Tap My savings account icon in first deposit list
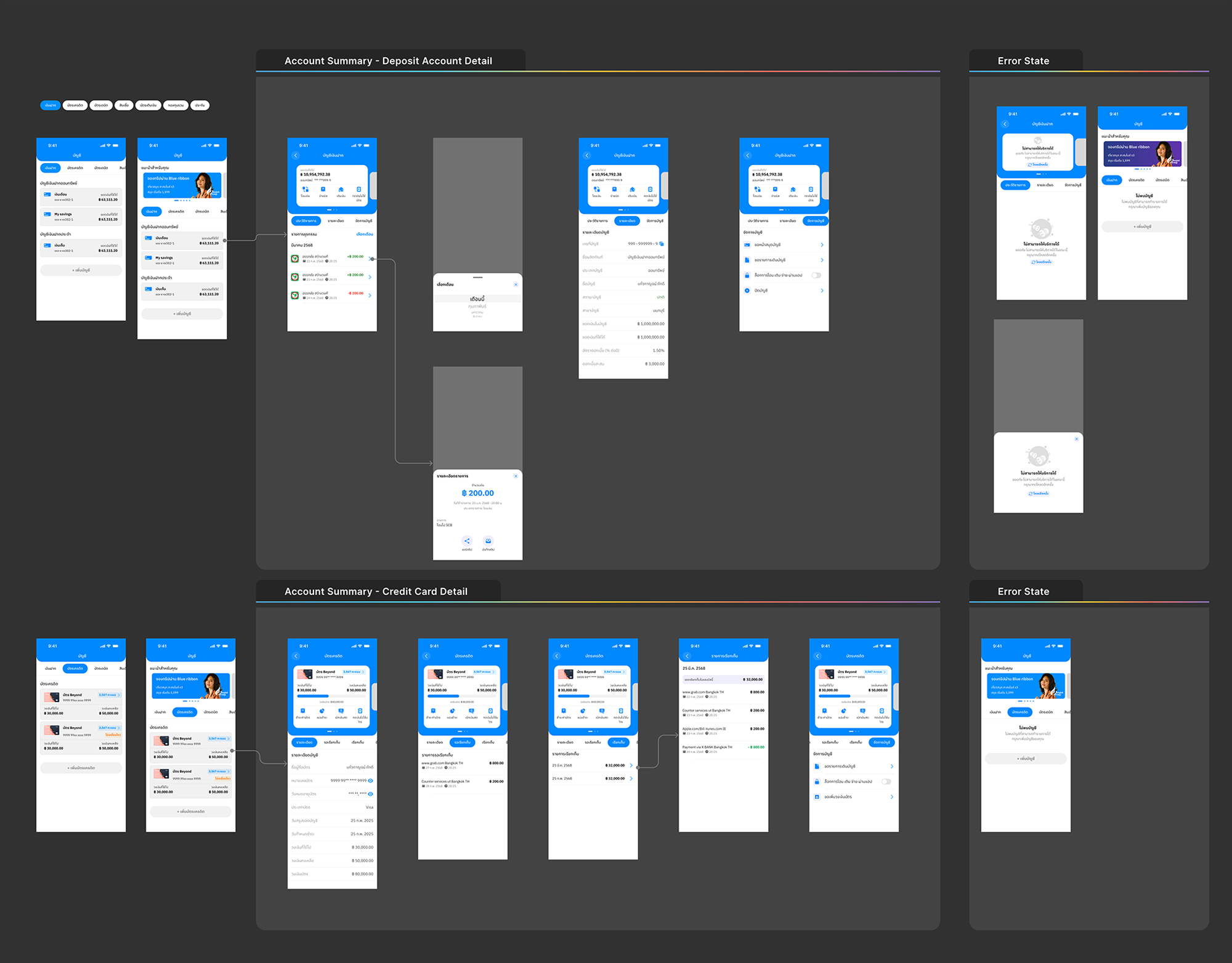1232x963 pixels. pyautogui.click(x=47, y=215)
